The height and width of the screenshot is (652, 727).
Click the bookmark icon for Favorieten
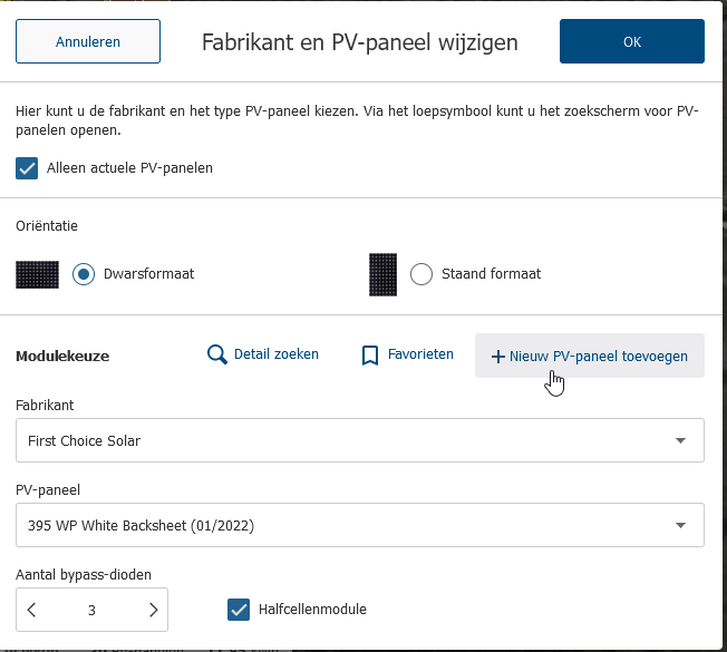pos(370,355)
